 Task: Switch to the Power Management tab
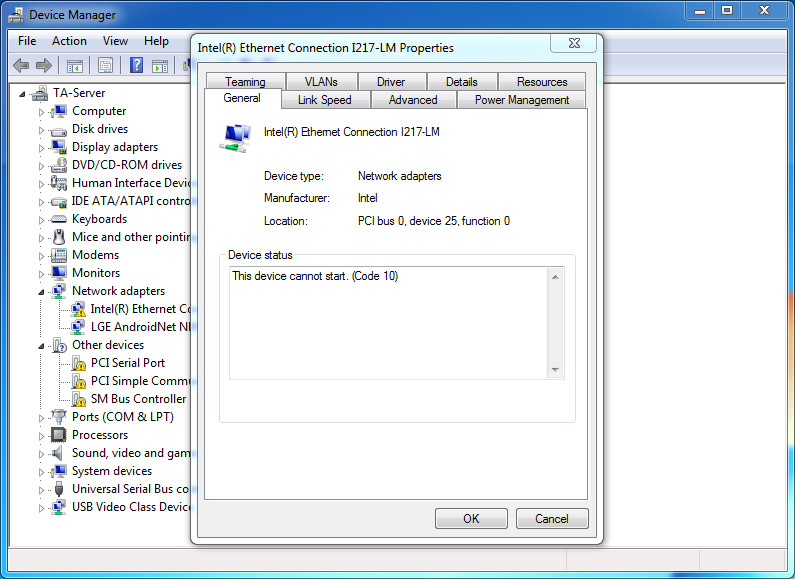click(x=522, y=100)
